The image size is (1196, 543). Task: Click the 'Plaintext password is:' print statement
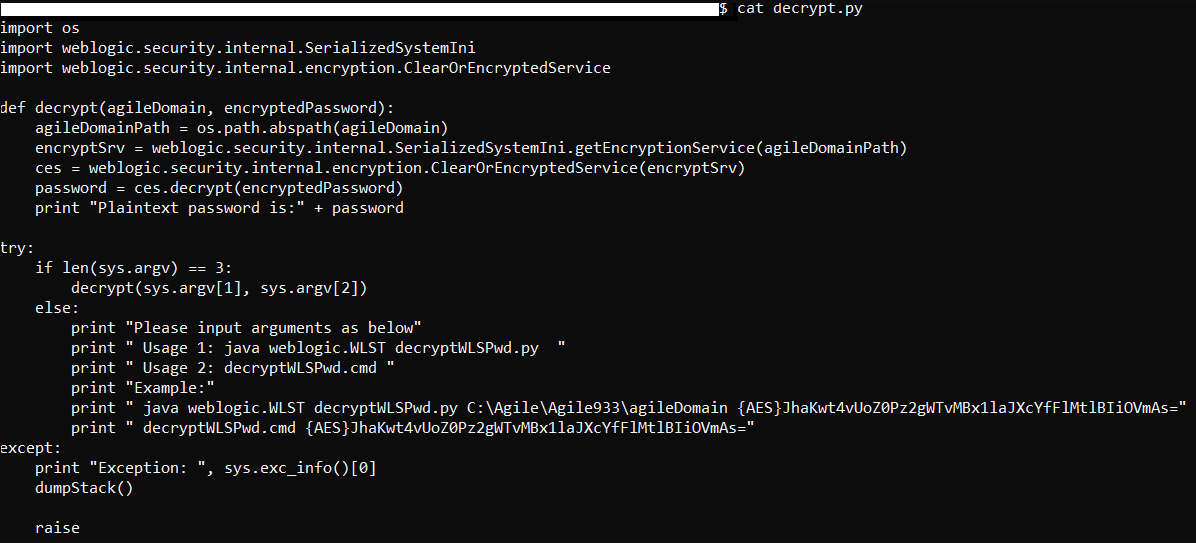[220, 207]
